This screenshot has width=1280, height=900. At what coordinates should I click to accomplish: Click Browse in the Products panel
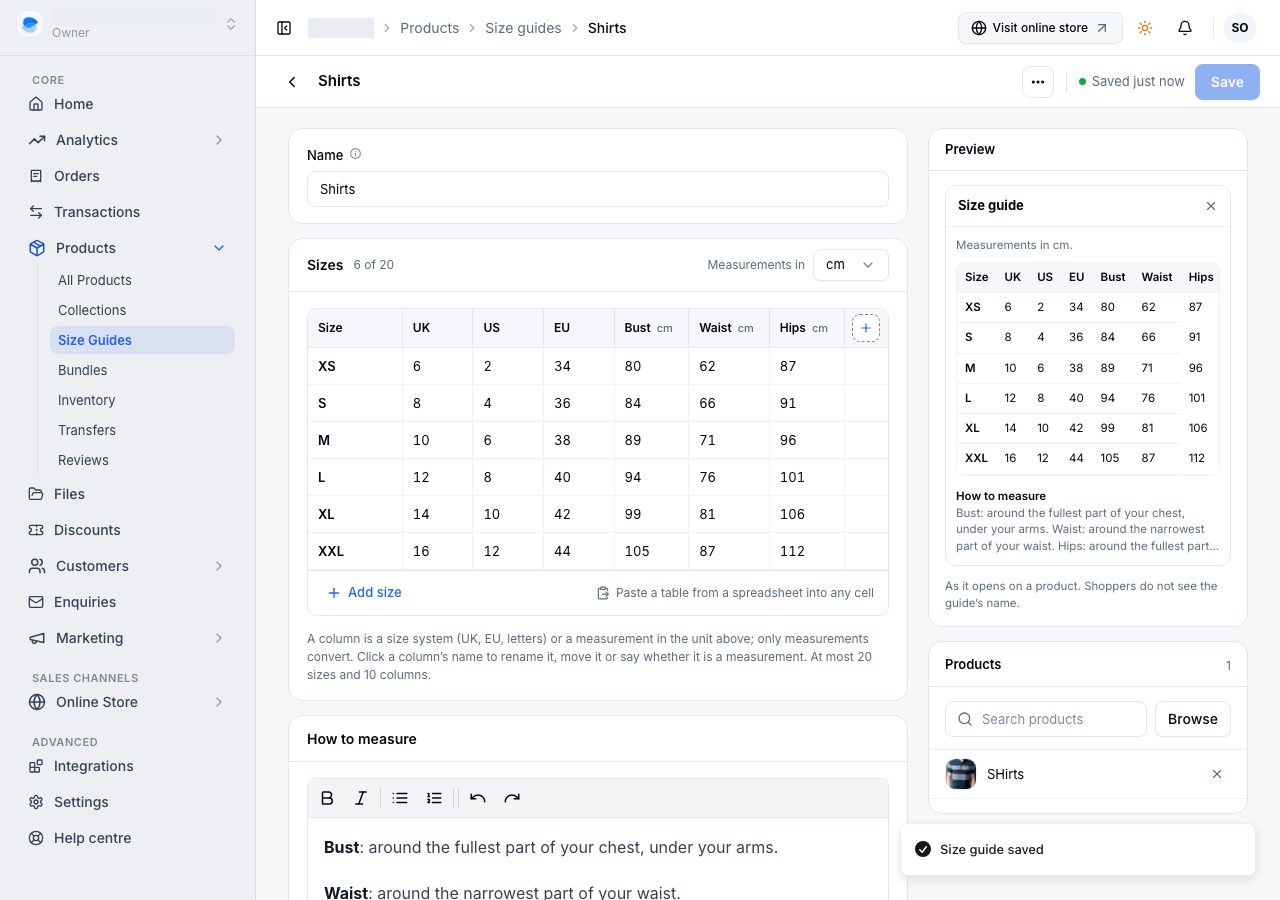(1193, 719)
